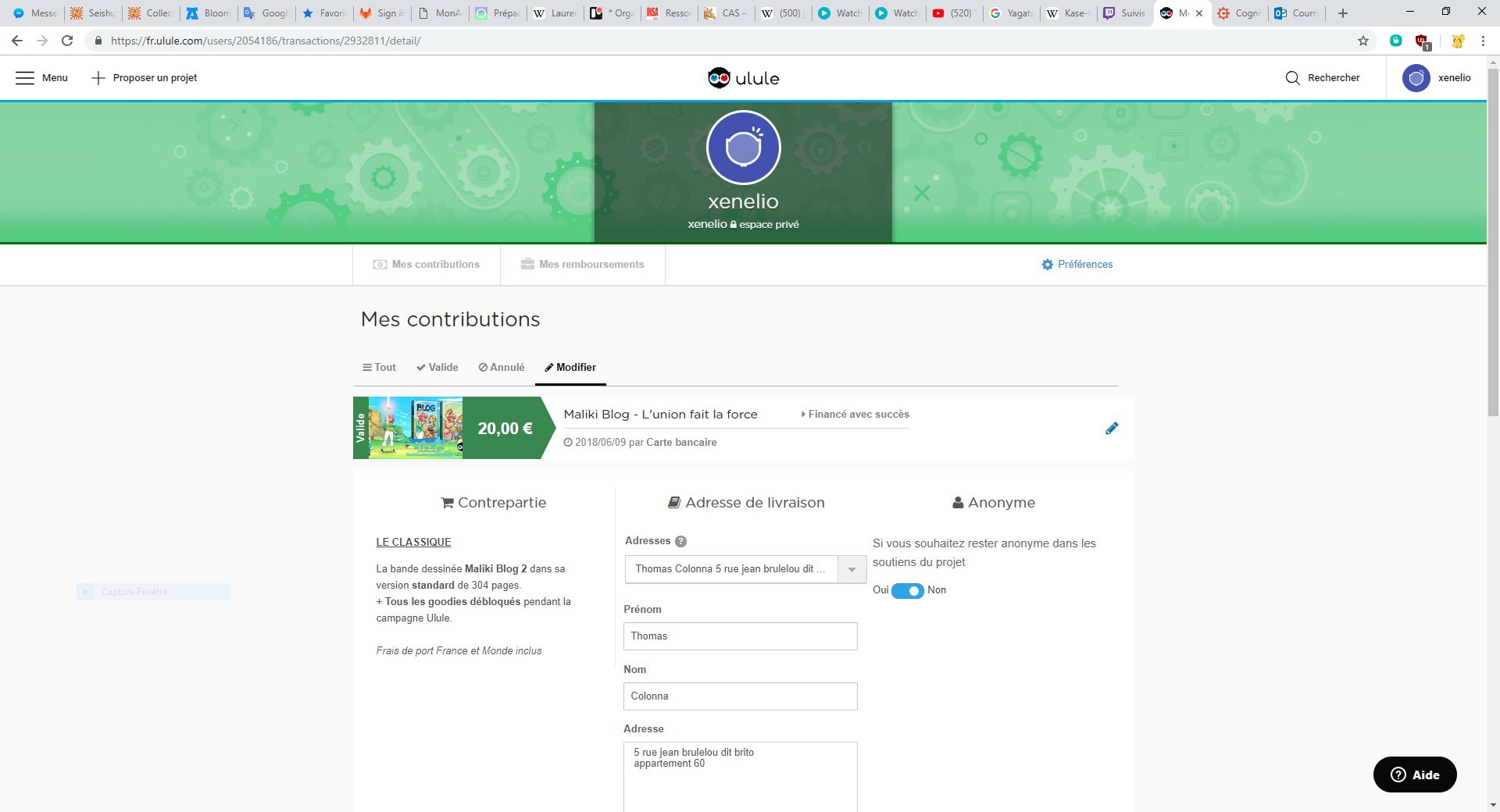Click the Ulule logo in header
1500x812 pixels.
tap(743, 78)
